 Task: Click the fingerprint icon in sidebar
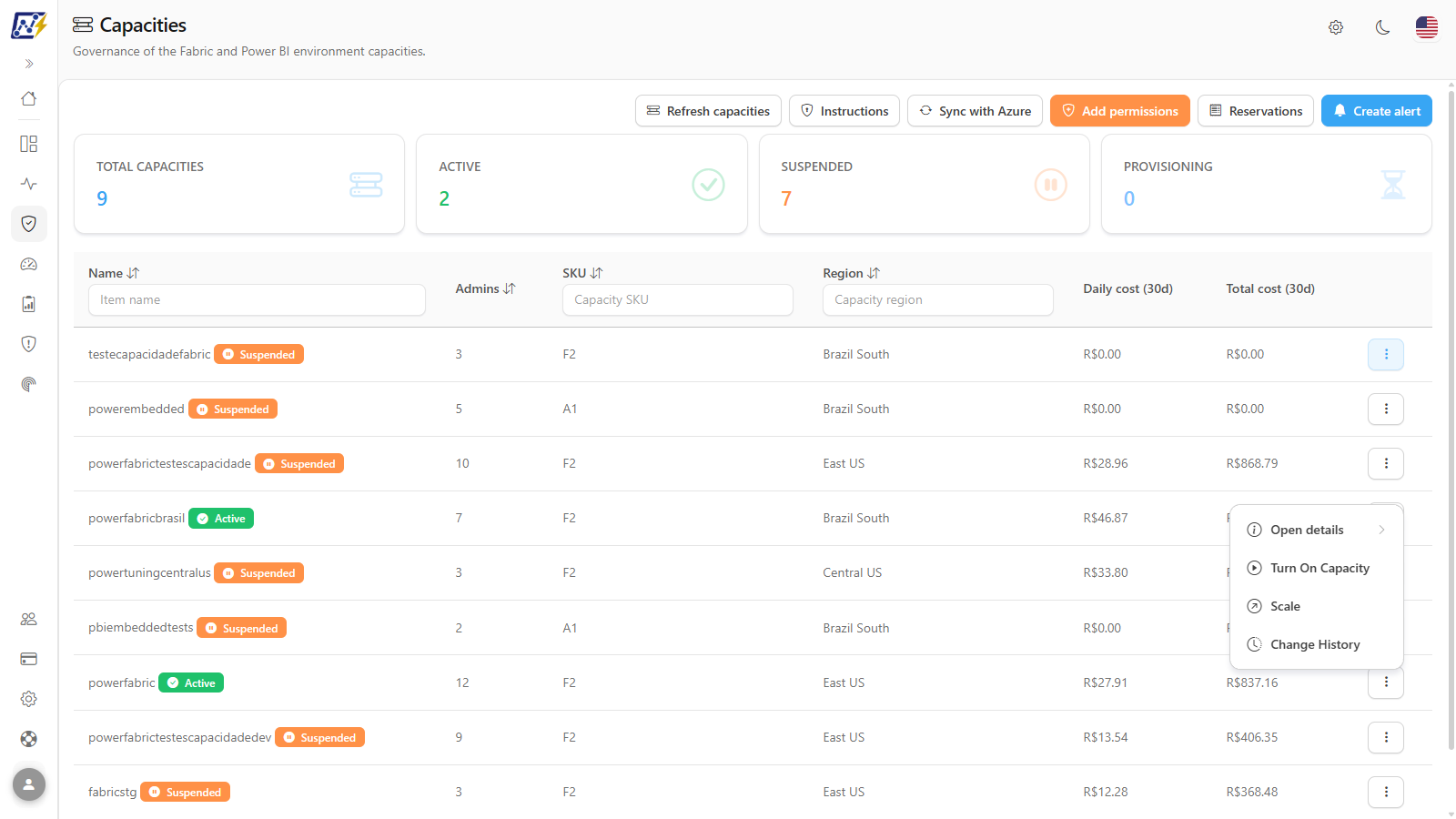[x=29, y=384]
